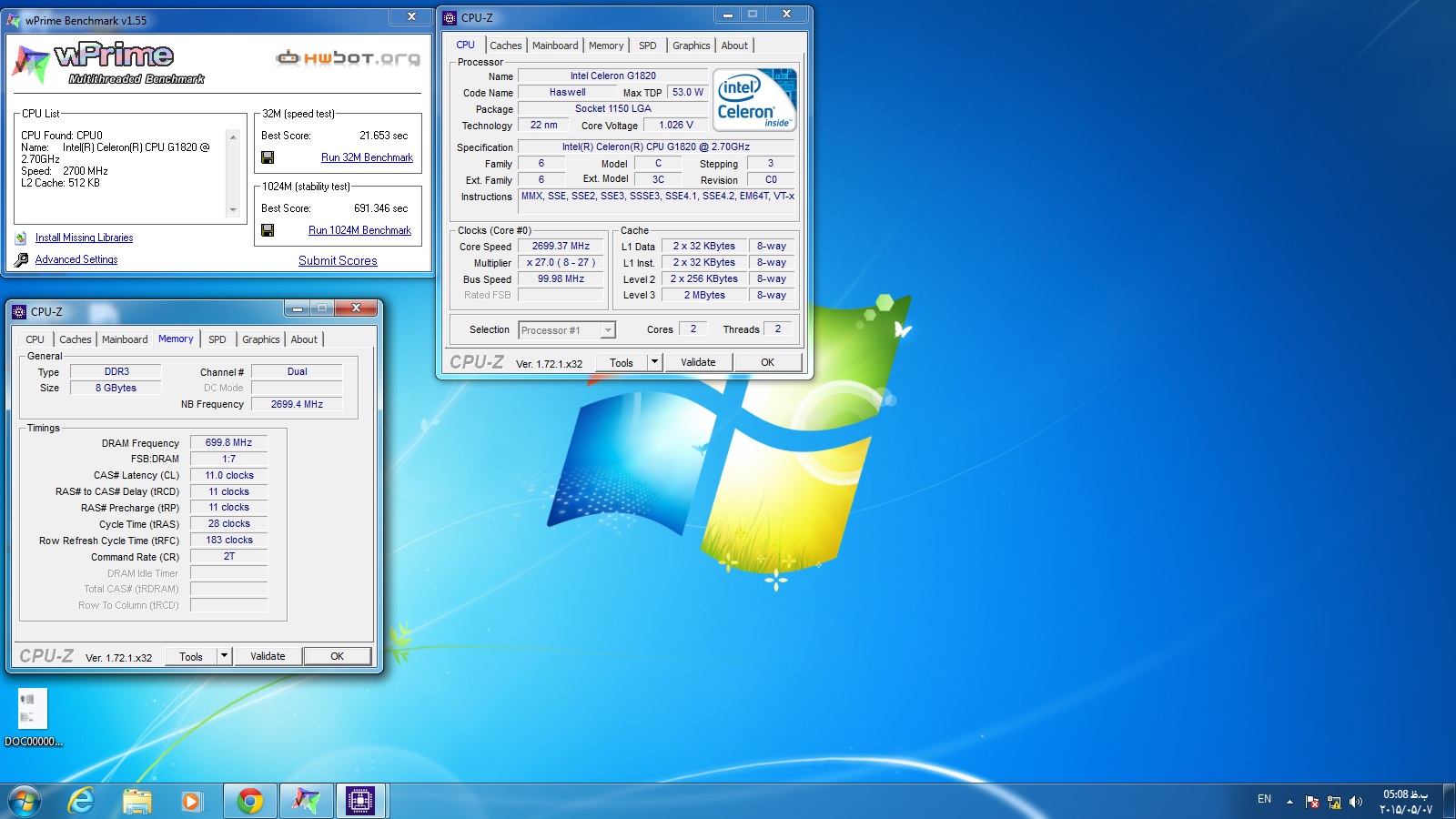The image size is (1456, 819).
Task: Click the floppy save icon beside Run 32M Benchmark
Action: (x=268, y=157)
